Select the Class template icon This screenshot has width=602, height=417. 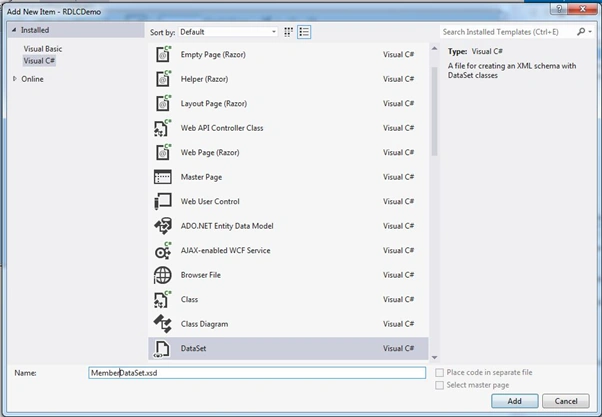point(163,300)
